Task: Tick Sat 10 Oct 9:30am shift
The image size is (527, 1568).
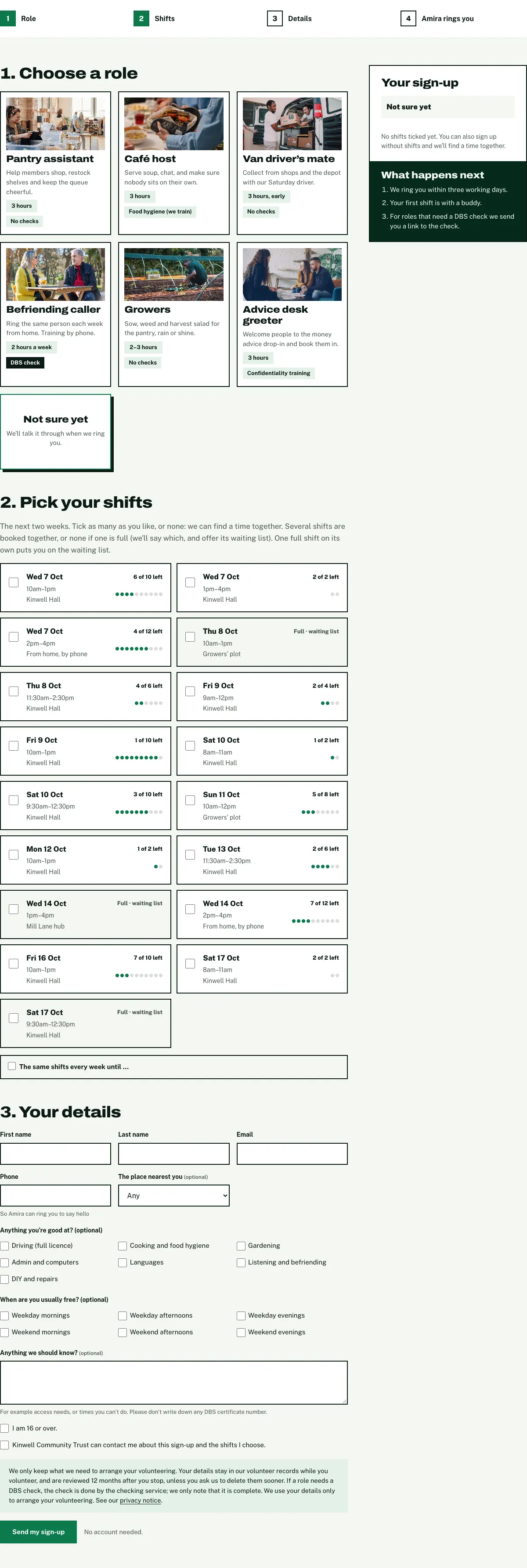Action: pos(13,800)
